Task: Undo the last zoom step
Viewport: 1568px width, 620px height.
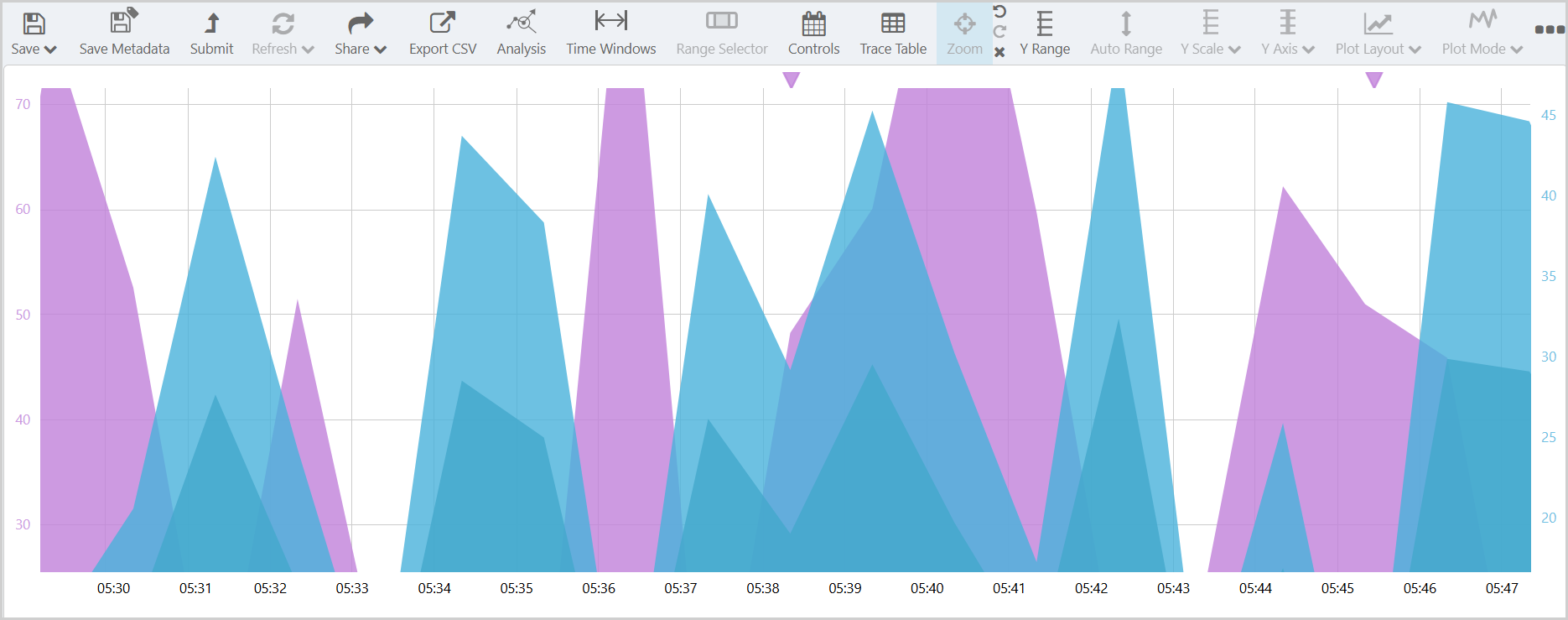Action: (999, 11)
